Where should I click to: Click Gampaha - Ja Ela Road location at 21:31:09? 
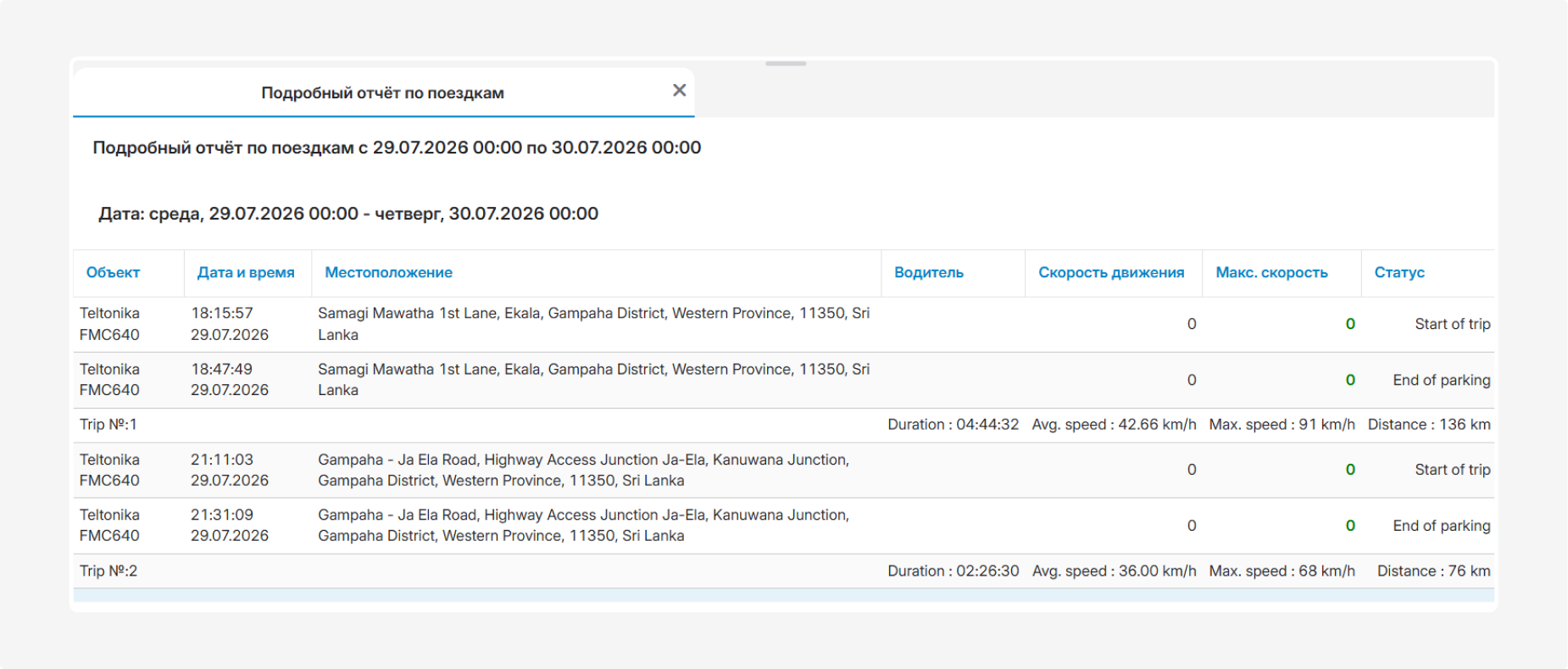click(x=583, y=525)
